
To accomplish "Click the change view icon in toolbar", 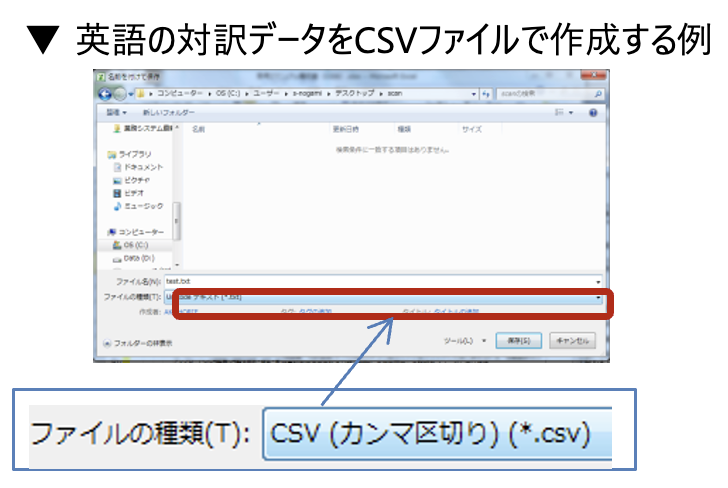I will tap(559, 112).
